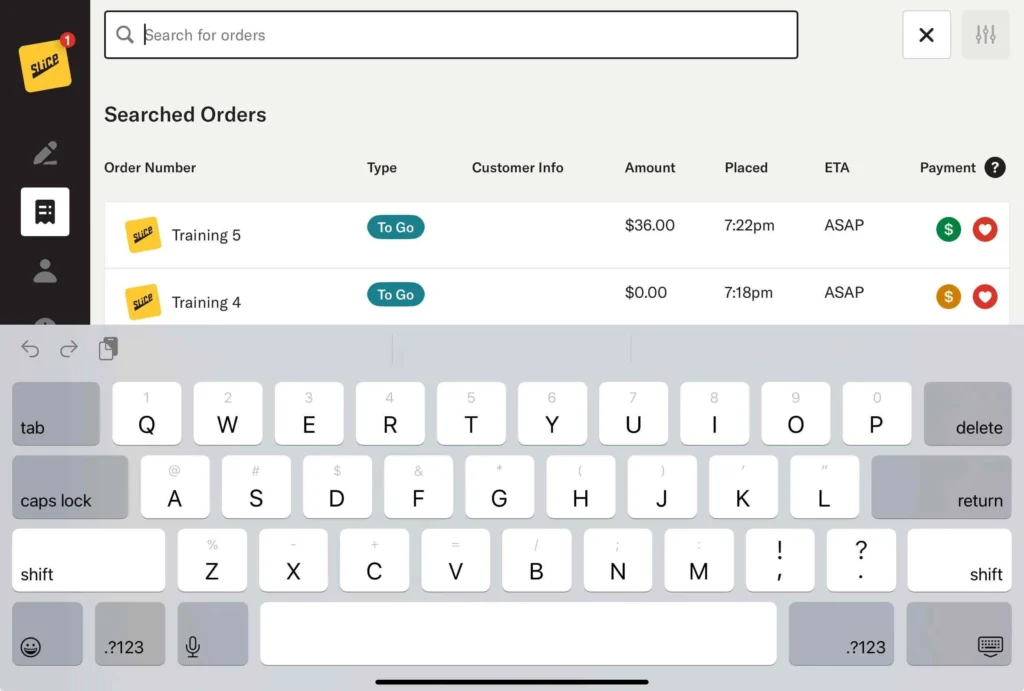Focus the Search for orders field
This screenshot has height=691, width=1024.
click(x=460, y=35)
